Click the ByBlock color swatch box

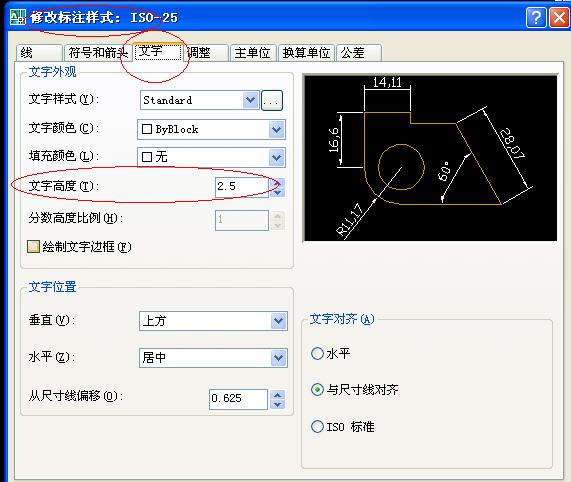pos(147,129)
